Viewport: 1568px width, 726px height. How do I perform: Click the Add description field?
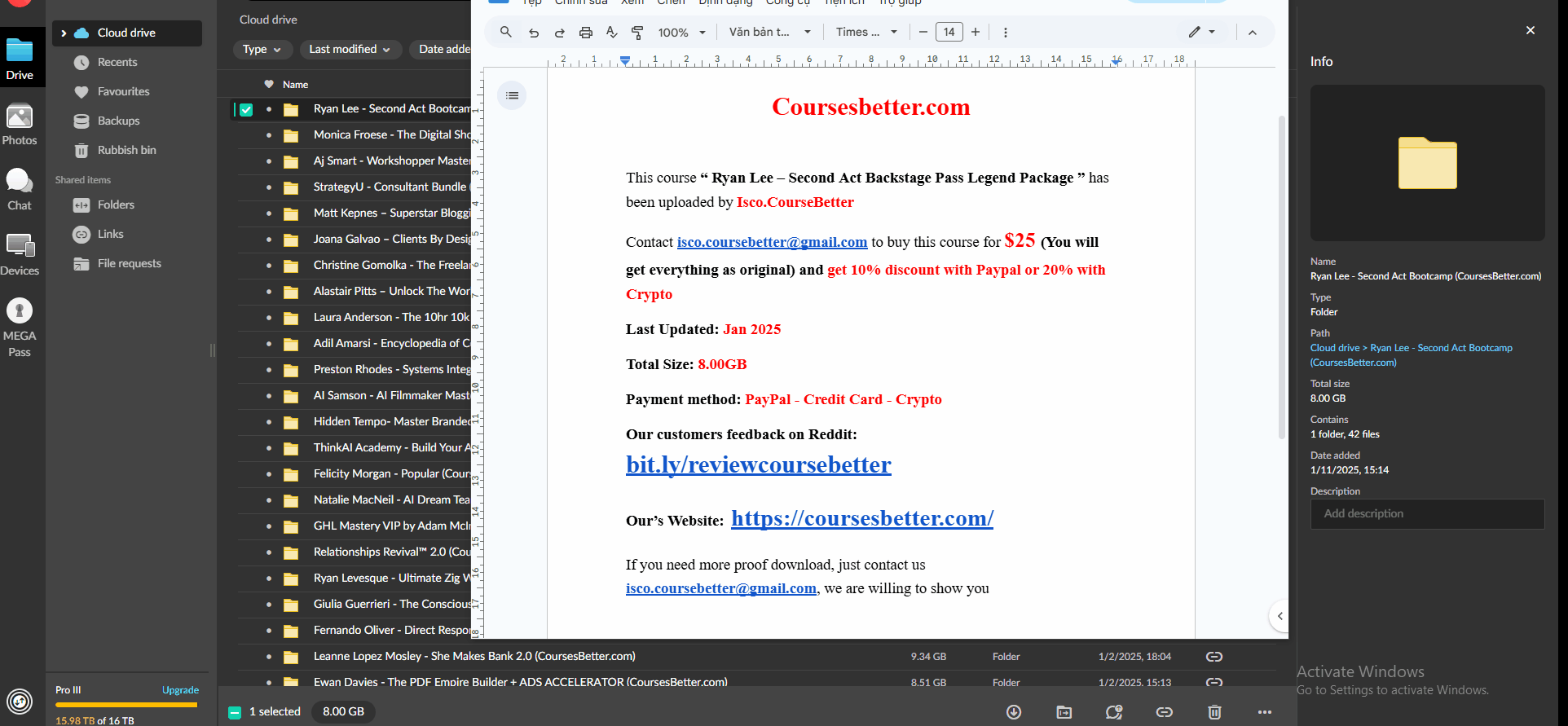[1427, 514]
